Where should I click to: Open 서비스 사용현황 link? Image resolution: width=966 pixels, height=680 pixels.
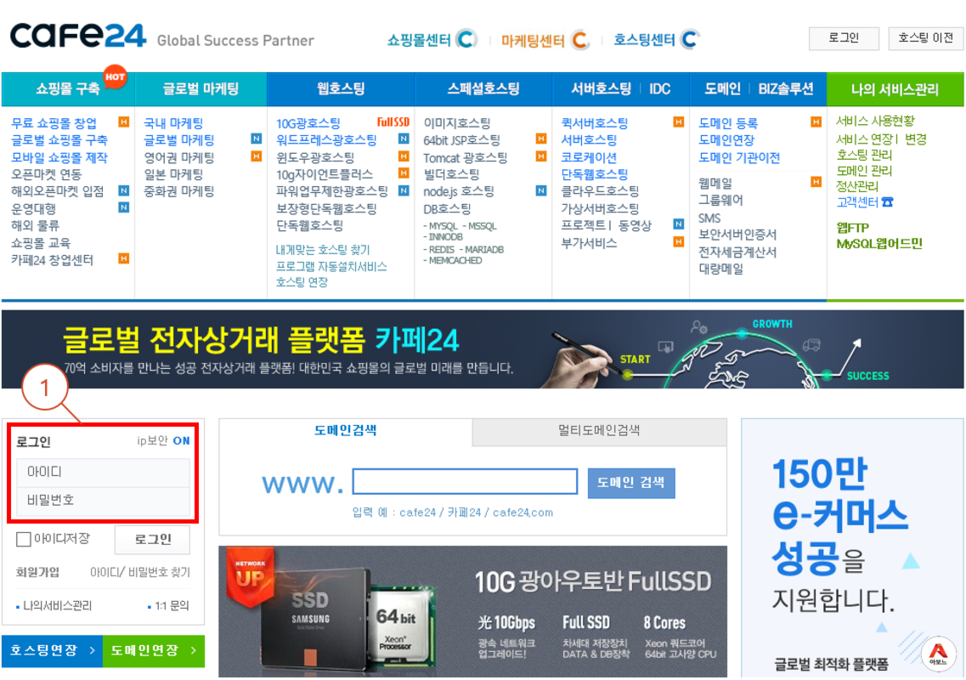875,121
